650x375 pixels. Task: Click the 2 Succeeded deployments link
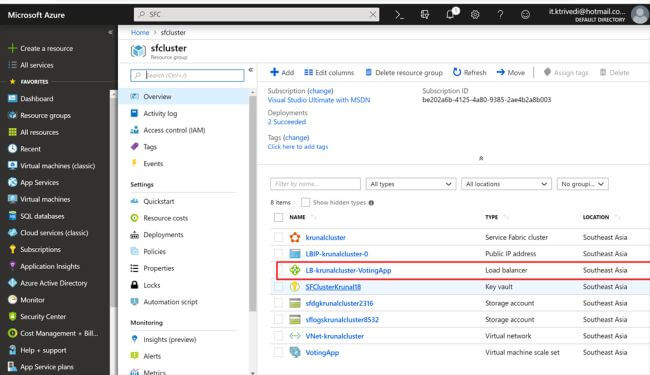[x=287, y=122]
